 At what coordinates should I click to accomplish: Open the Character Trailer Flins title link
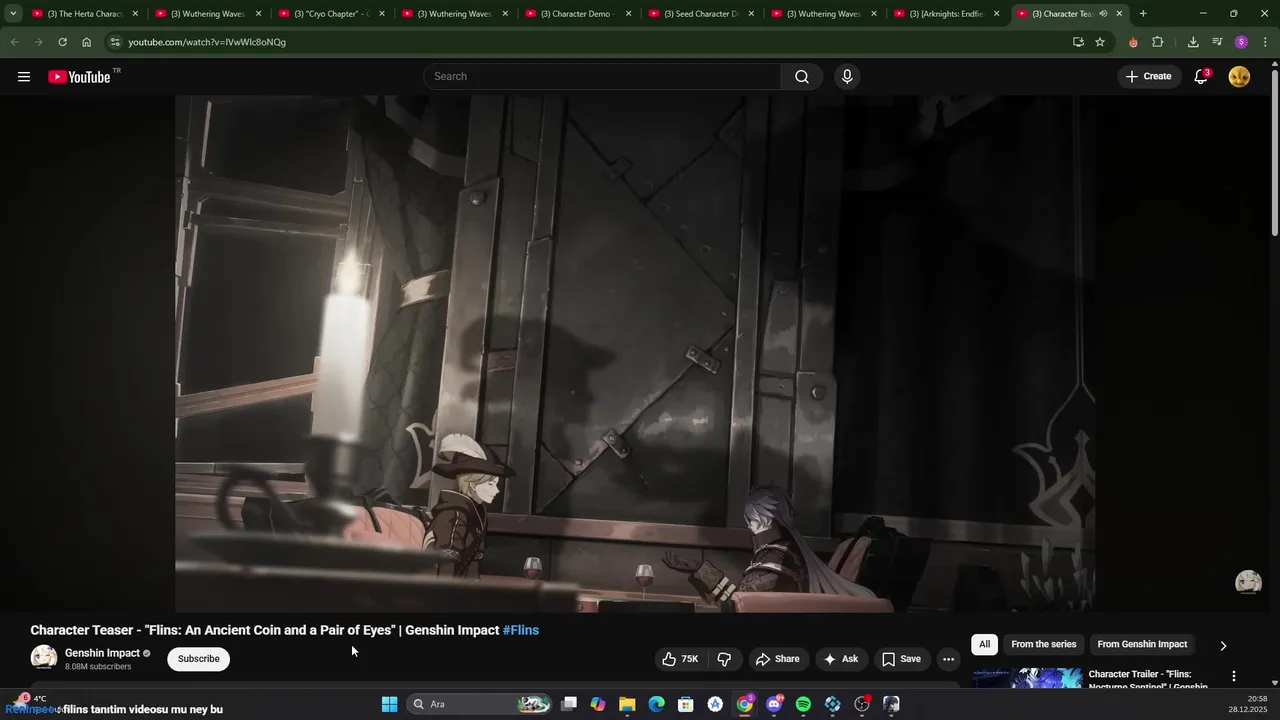[x=1147, y=680]
